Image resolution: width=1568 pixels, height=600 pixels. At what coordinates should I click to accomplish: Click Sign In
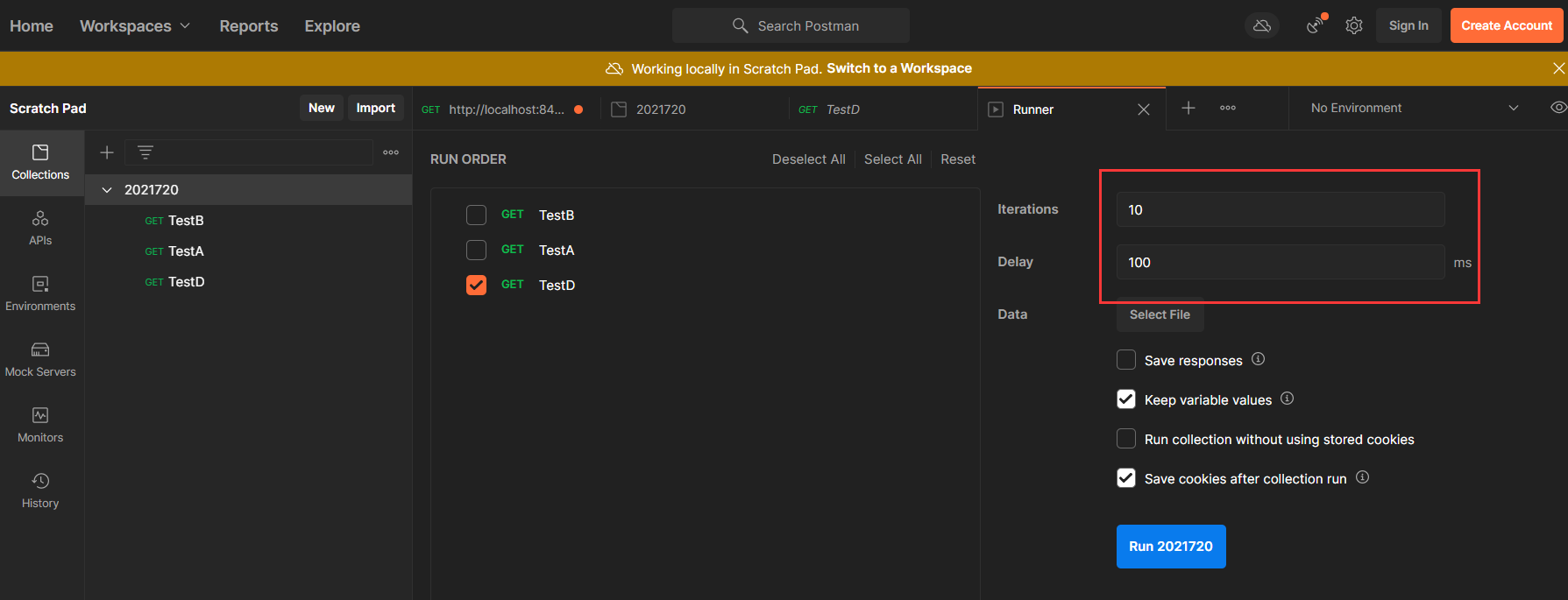(x=1408, y=25)
